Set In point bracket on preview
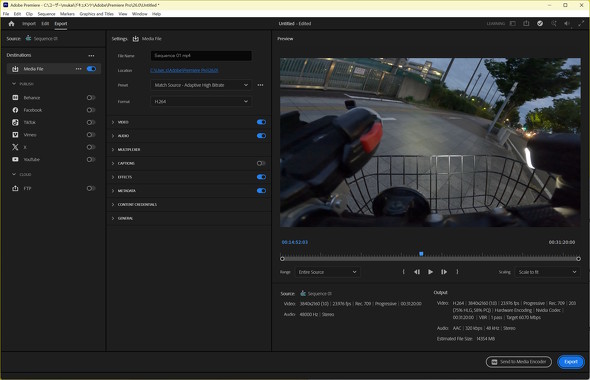 (x=403, y=272)
